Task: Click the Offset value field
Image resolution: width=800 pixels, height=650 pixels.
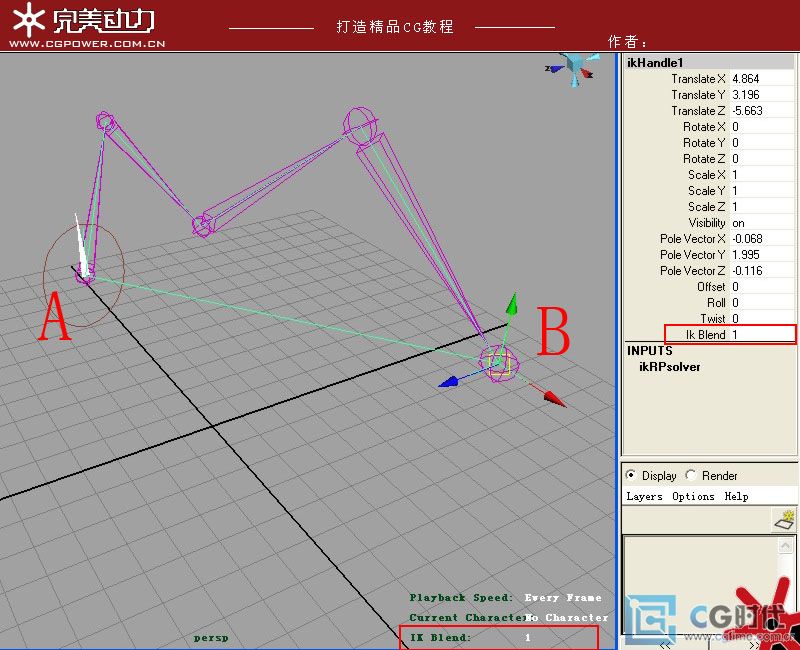Action: [762, 287]
